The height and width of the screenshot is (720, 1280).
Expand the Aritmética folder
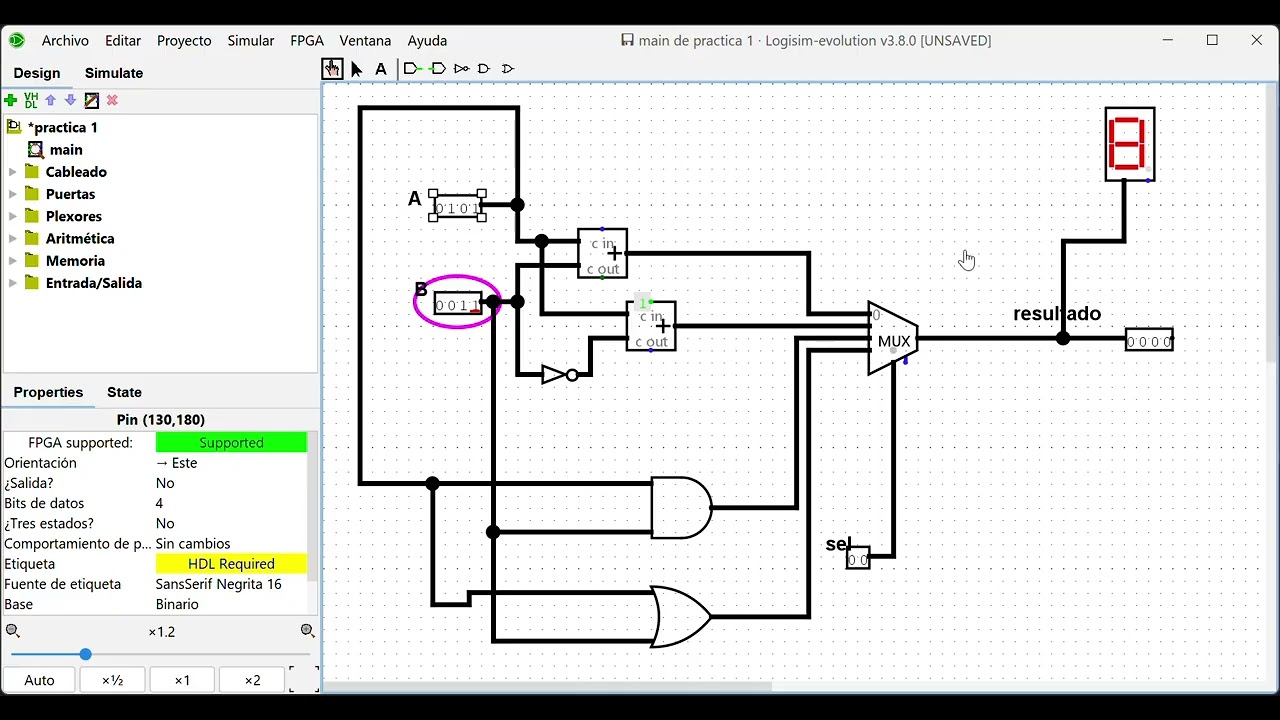pos(13,238)
